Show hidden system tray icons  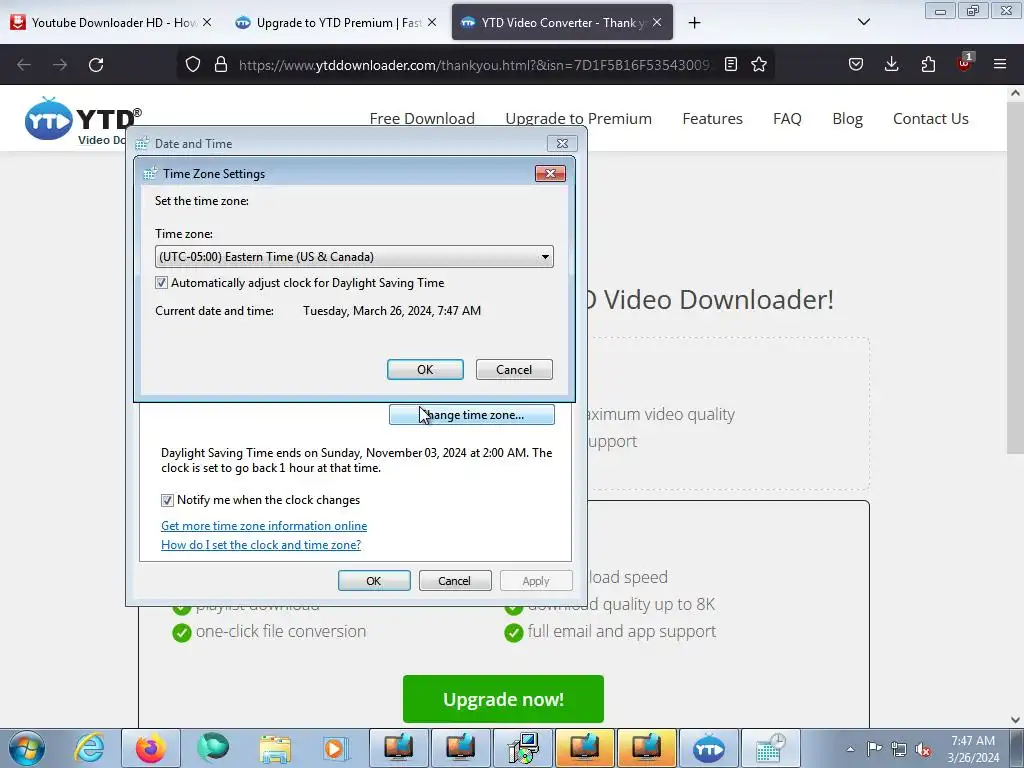850,749
